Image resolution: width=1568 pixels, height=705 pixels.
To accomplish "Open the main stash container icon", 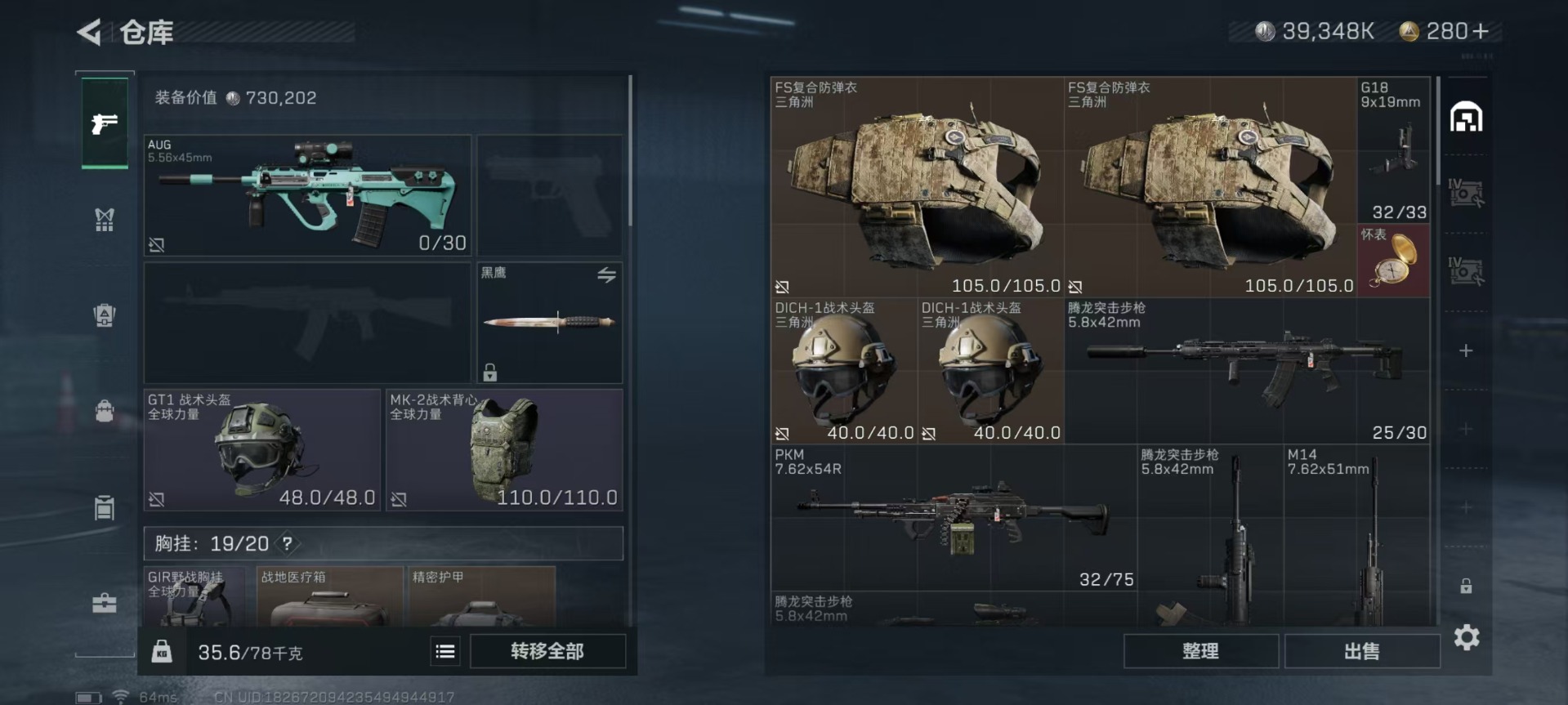I will point(1466,117).
